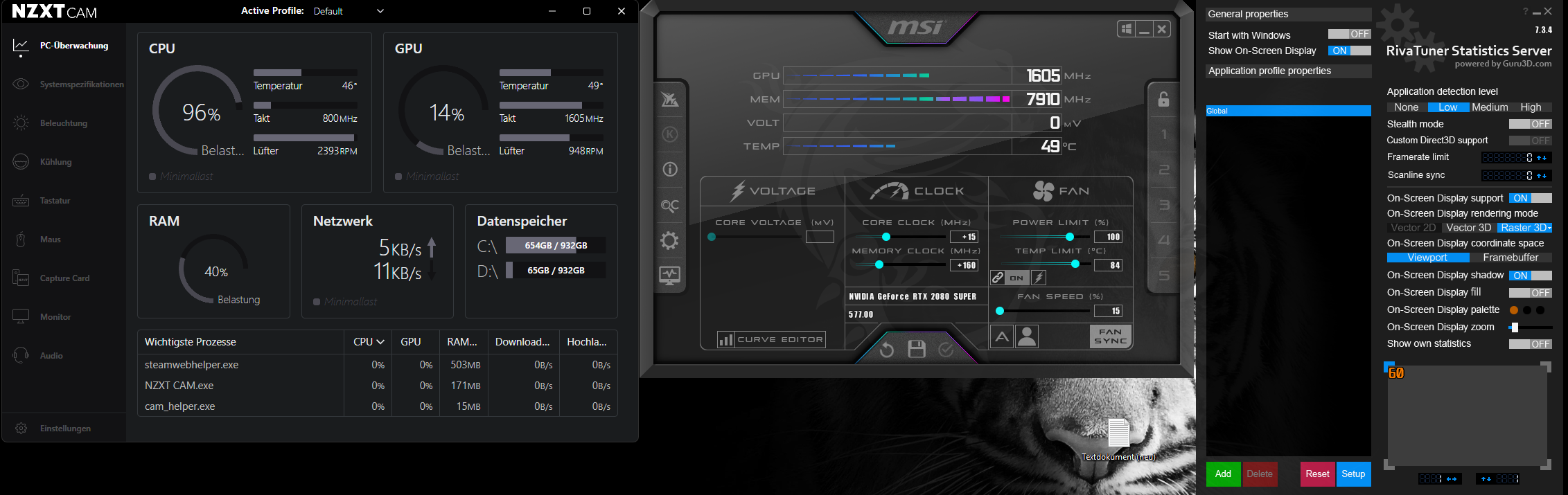The image size is (1568, 495).
Task: Toggle CPU Minimallast checkbox
Action: [152, 177]
